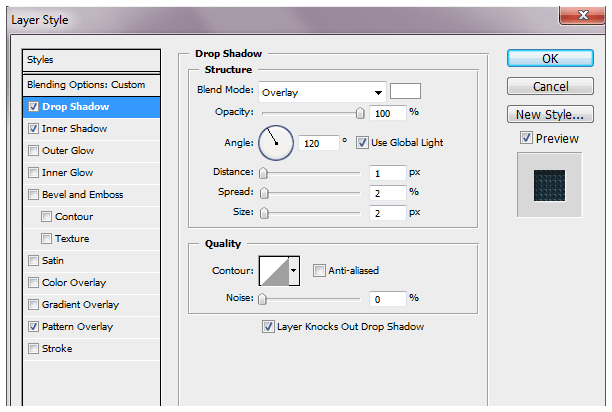Click the Distance value input field

point(384,173)
